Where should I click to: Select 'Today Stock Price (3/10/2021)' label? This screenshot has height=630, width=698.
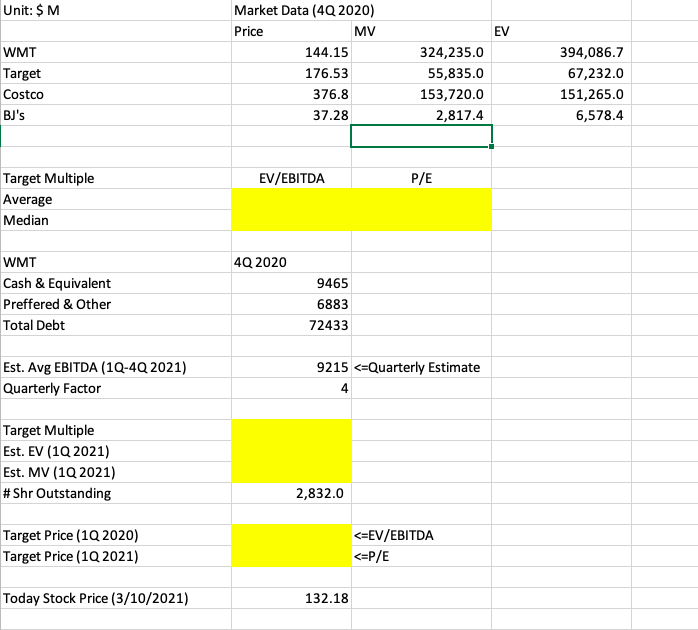116,598
